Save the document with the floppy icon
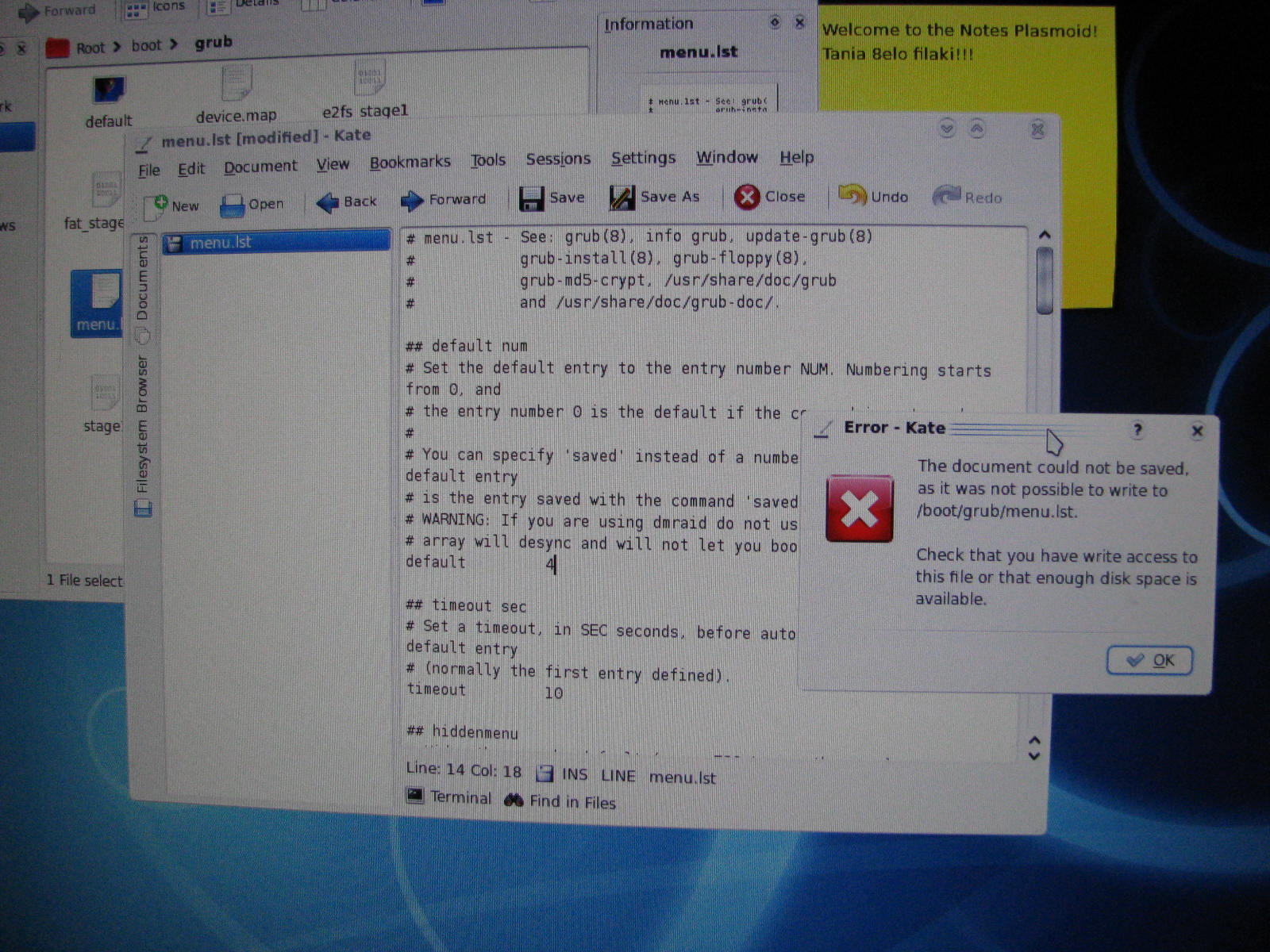 pyautogui.click(x=531, y=198)
